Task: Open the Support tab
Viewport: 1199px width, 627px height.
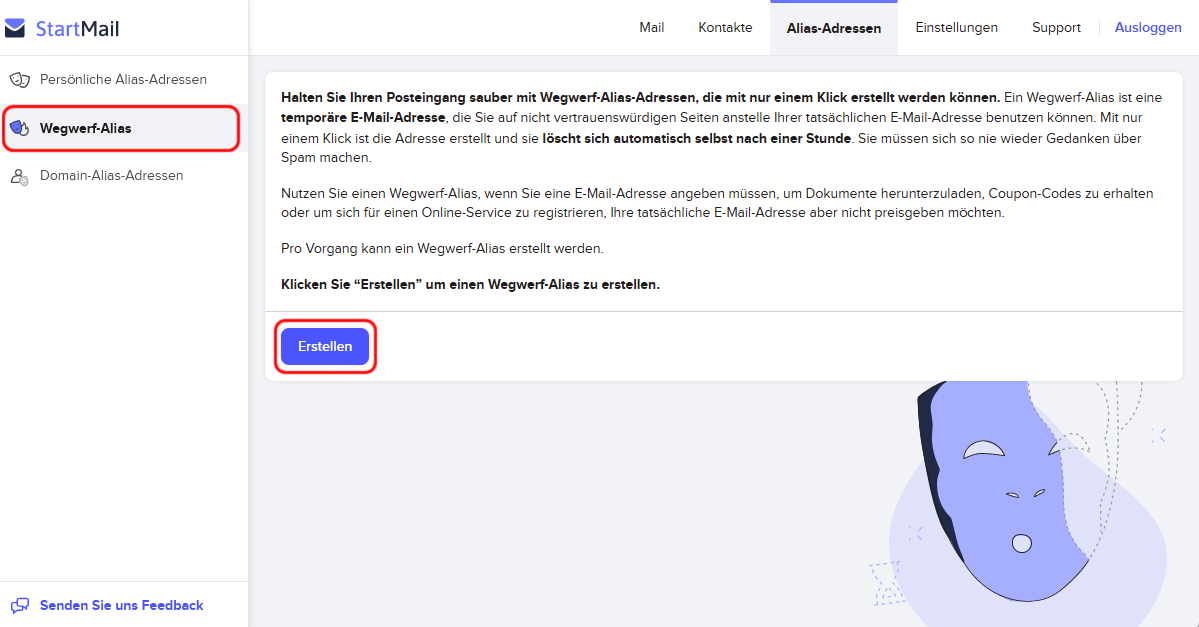Action: [1056, 28]
